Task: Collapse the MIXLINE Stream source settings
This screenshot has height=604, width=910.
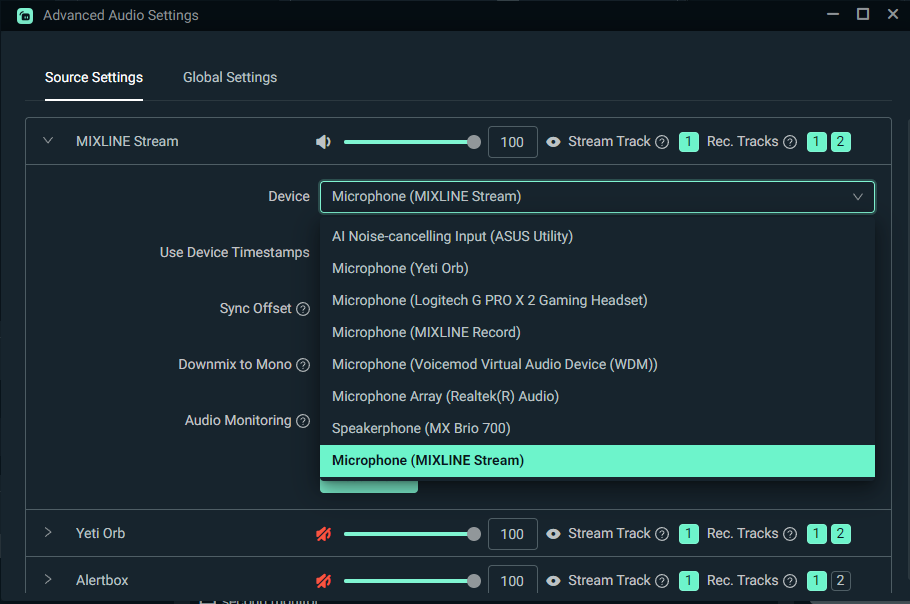Action: click(48, 141)
